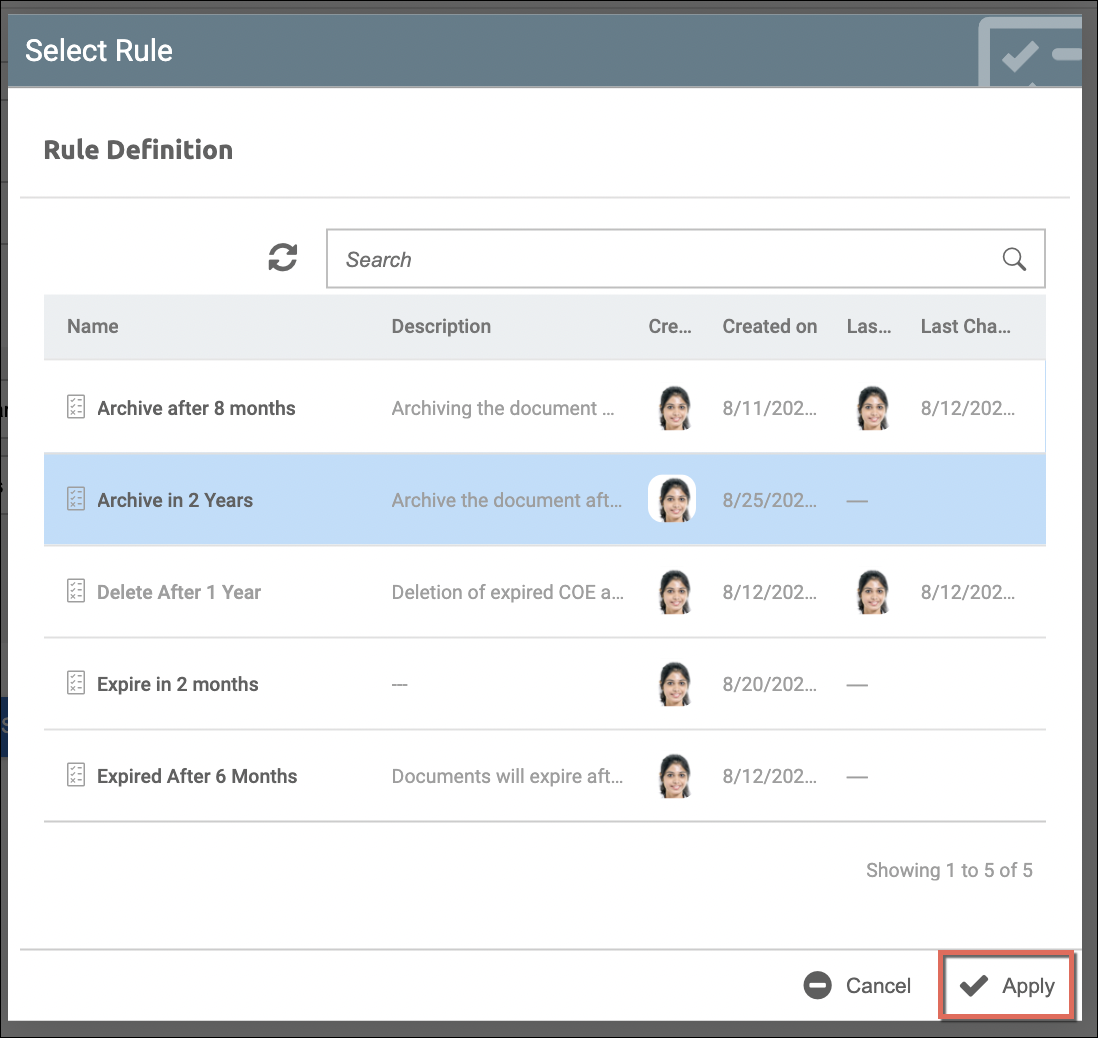Select the Archive after 8 months rule
Screen dimensions: 1098x1038
(196, 408)
